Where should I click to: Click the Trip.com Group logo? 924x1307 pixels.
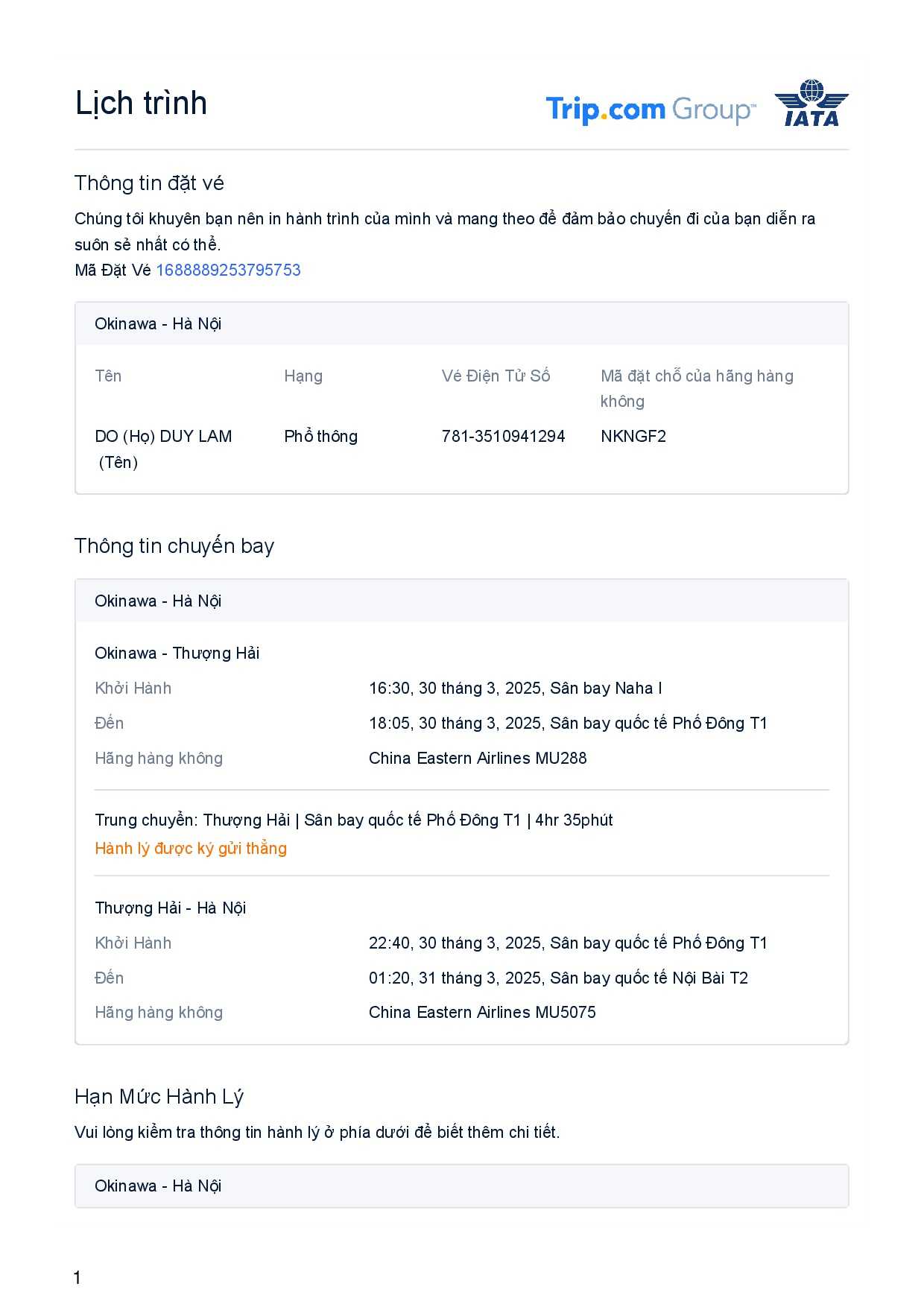[x=650, y=110]
